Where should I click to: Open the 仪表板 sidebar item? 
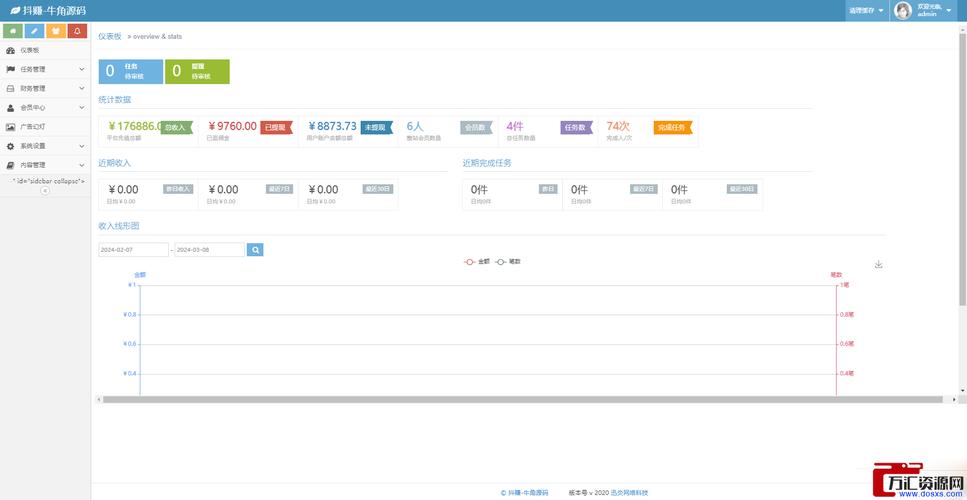45,51
